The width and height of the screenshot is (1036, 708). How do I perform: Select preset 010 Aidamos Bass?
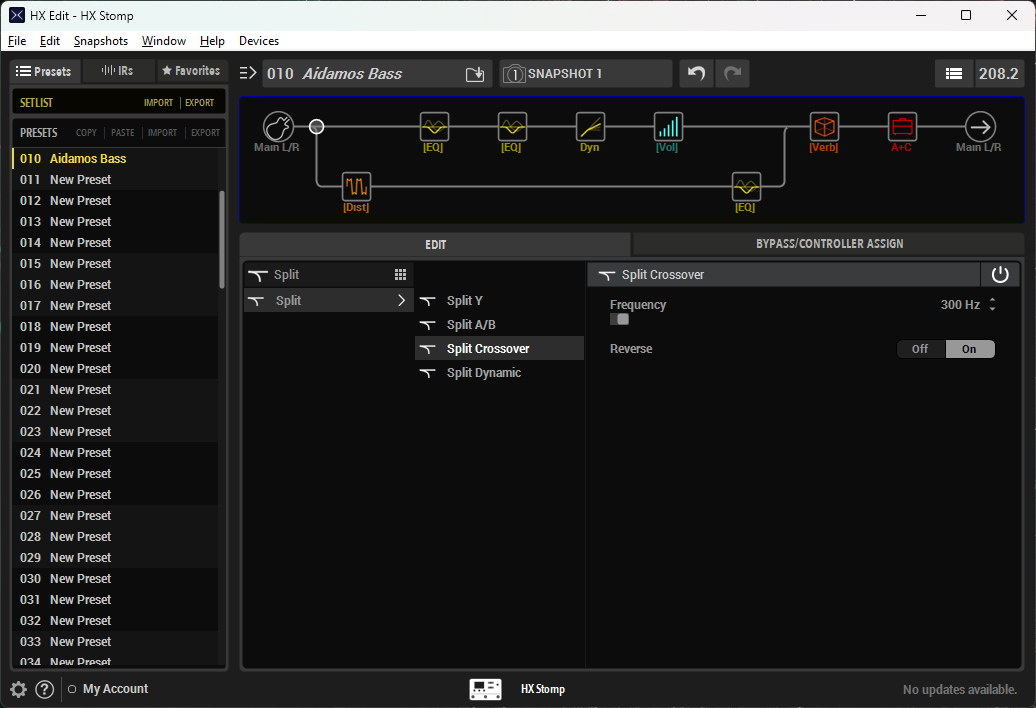(115, 159)
